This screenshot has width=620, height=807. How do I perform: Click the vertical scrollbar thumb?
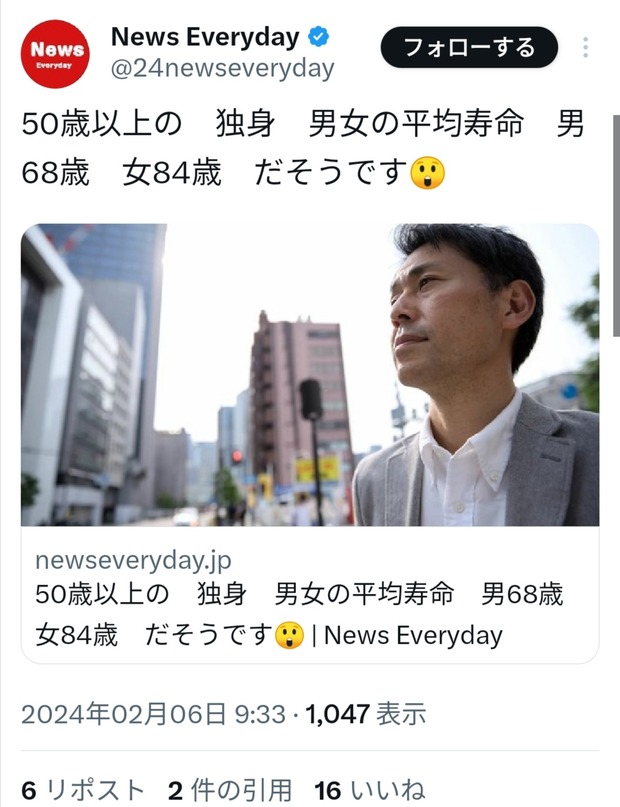tap(616, 225)
